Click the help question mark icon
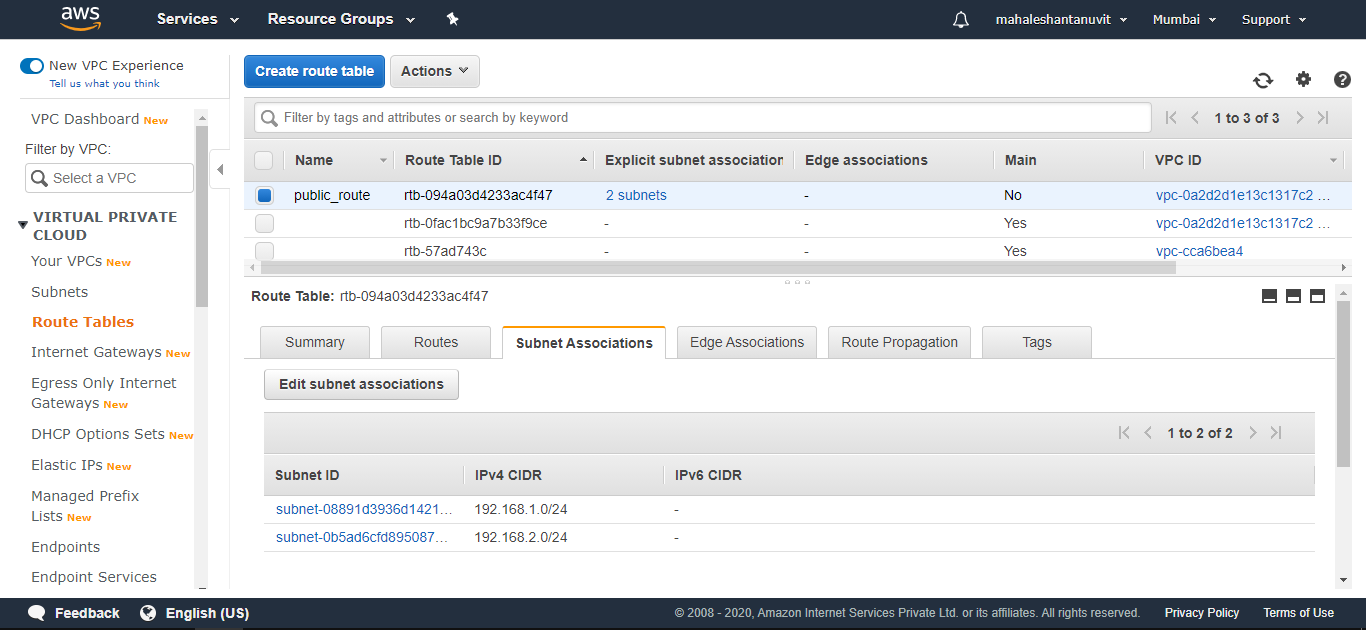1366x630 pixels. pos(1342,79)
